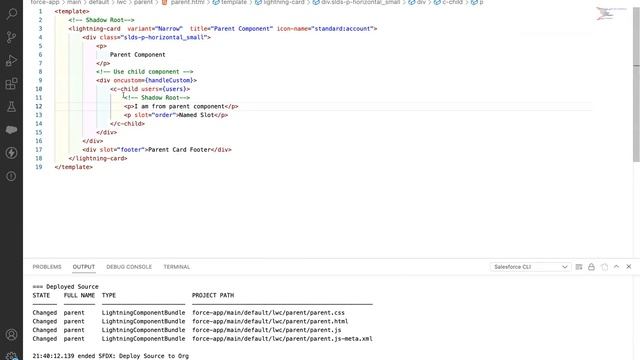
Task: Click the 'Use child component' comment
Action: [x=145, y=72]
